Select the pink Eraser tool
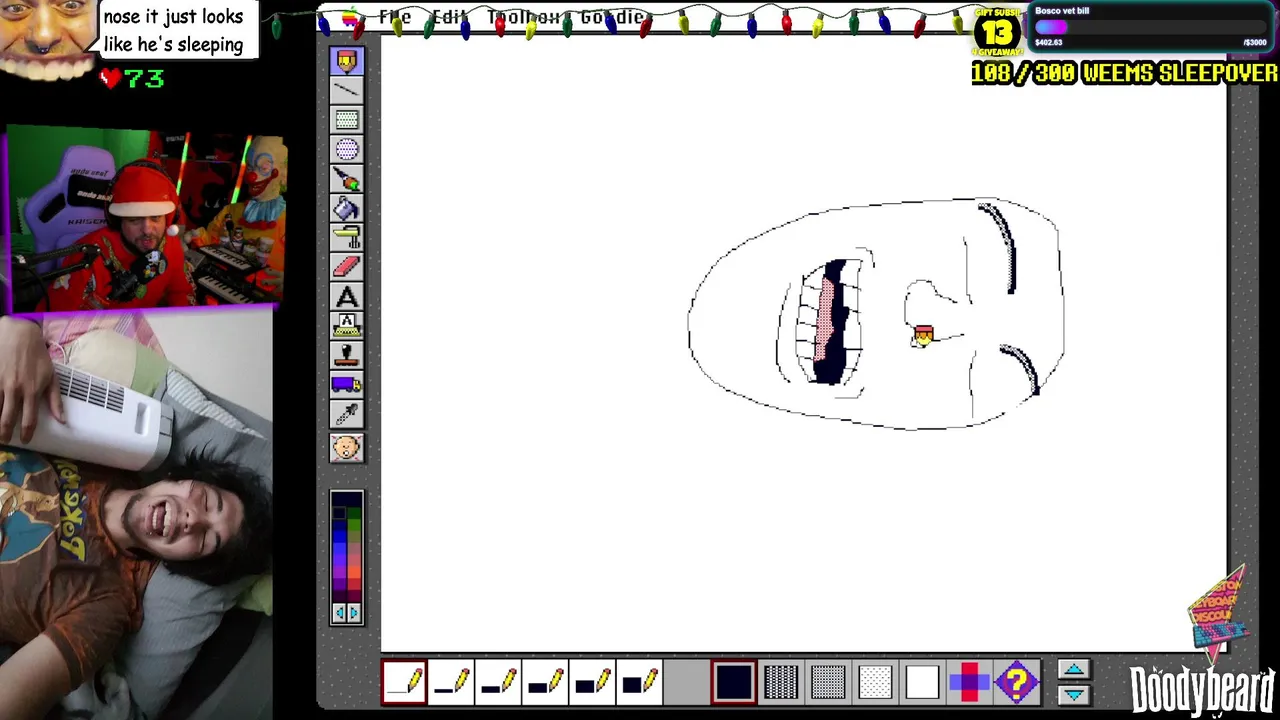This screenshot has height=720, width=1280. 347,267
